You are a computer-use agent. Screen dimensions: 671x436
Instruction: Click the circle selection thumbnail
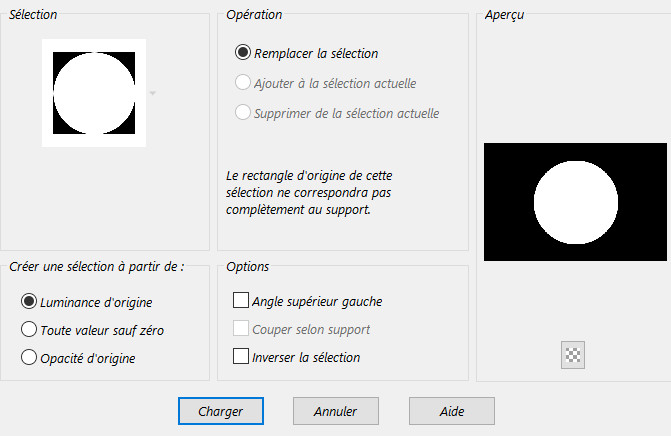[x=94, y=93]
